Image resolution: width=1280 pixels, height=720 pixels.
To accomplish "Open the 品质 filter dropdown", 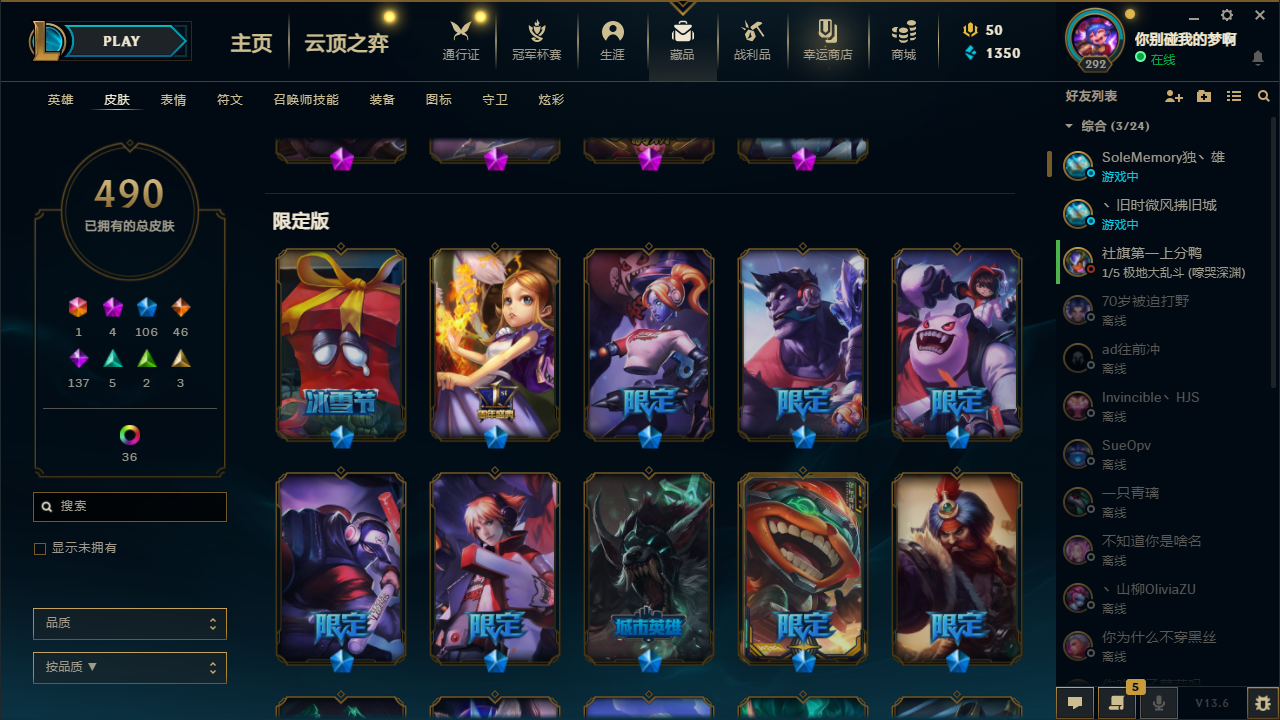I will tap(130, 624).
